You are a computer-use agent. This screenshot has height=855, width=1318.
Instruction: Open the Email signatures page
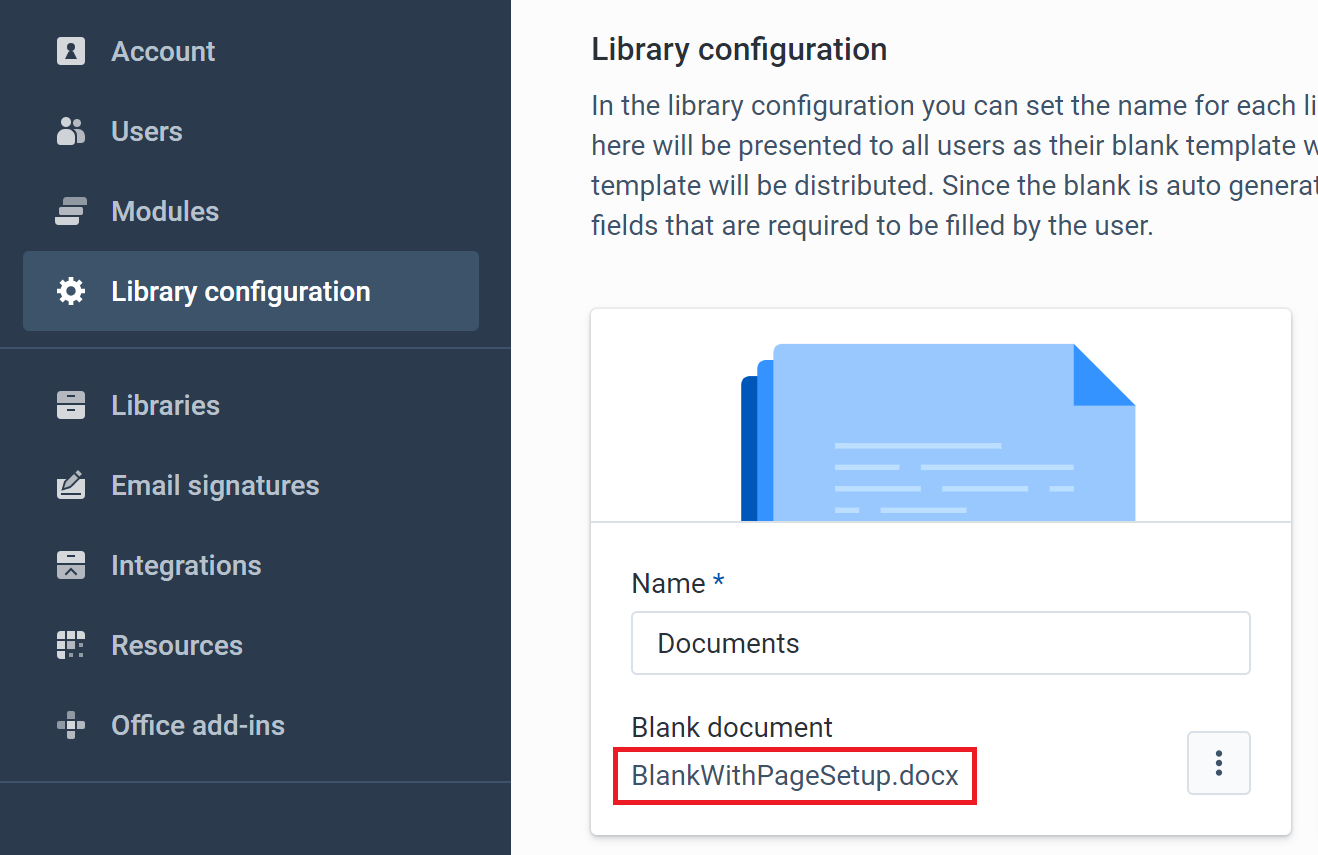click(x=215, y=485)
